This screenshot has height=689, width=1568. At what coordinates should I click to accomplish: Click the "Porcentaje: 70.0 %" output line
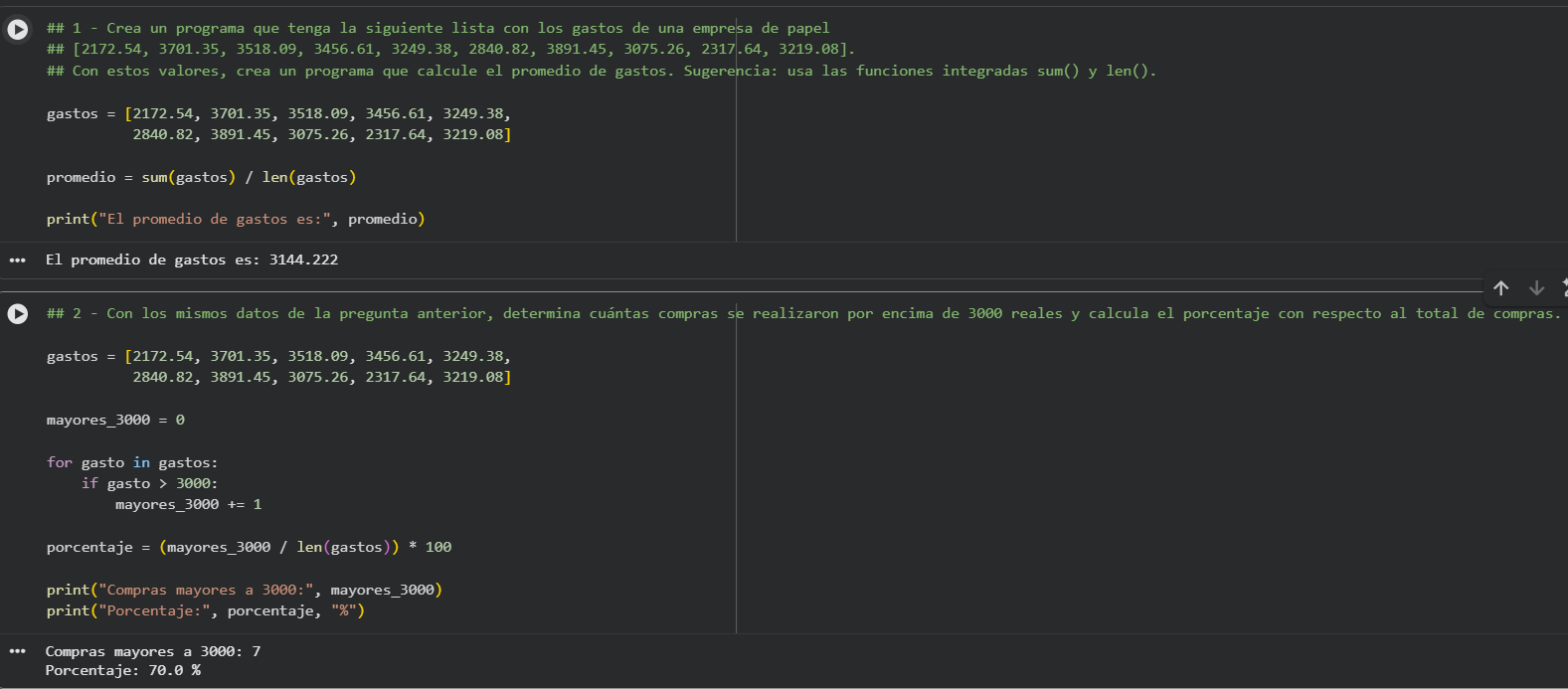123,670
